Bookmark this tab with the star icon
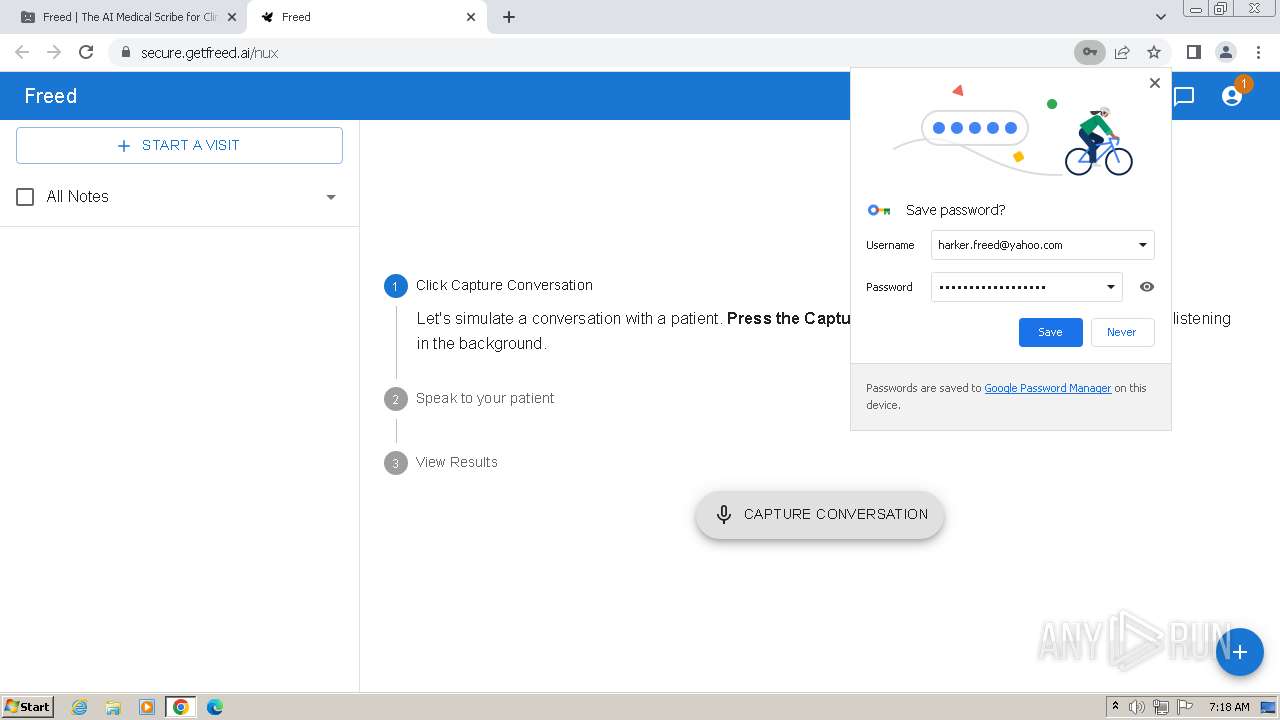 click(x=1154, y=52)
